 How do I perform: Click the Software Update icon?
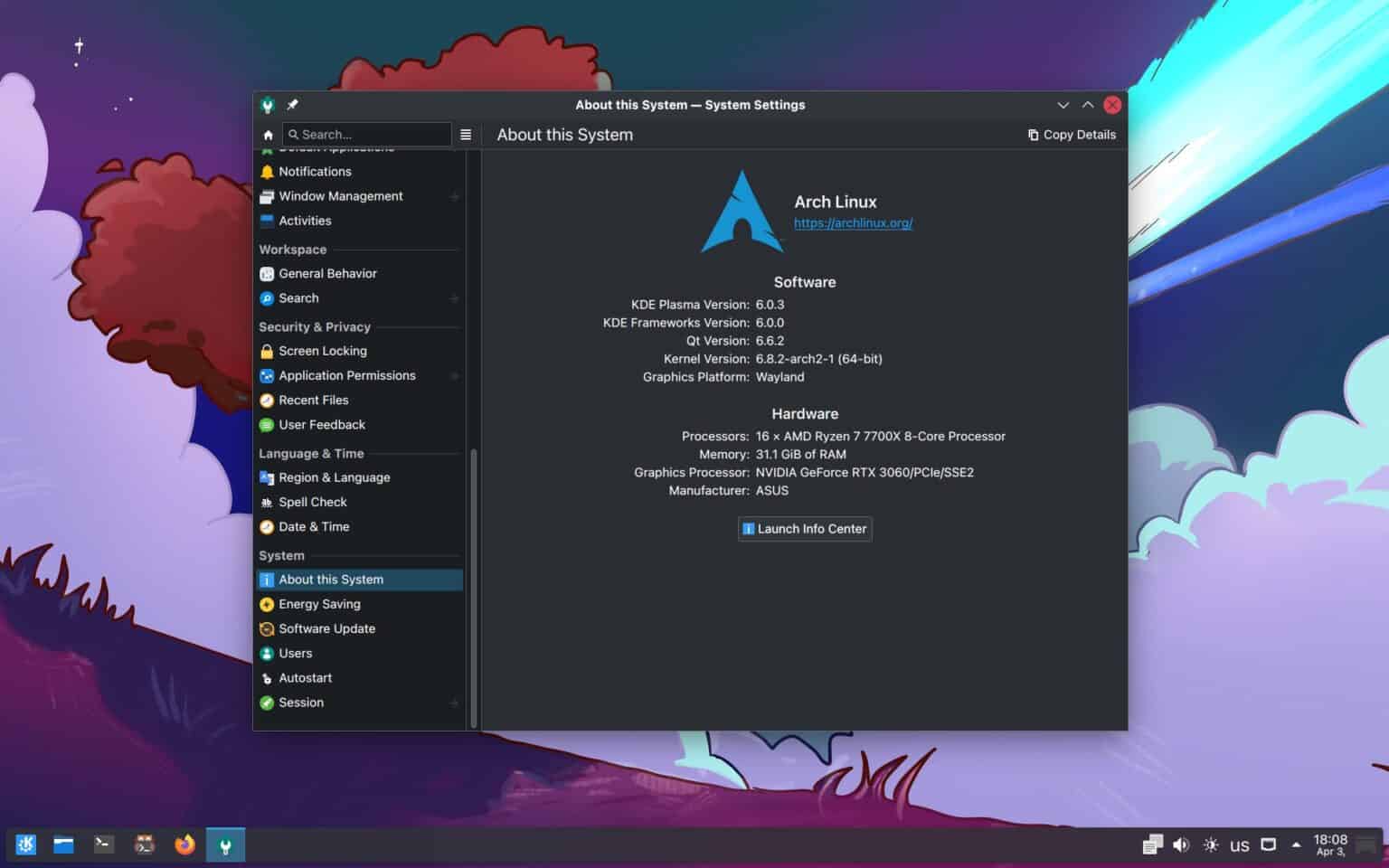[x=267, y=628]
